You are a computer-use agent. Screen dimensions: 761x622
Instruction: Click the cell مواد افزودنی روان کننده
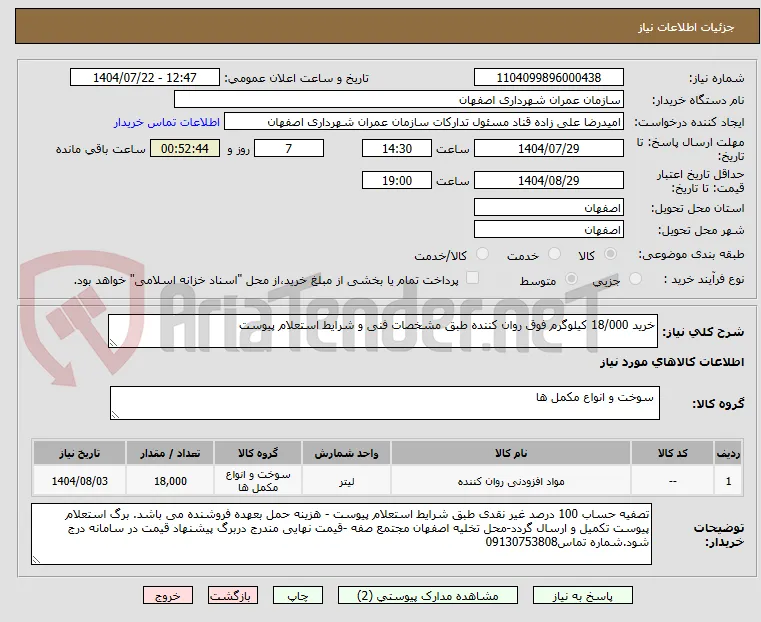511,481
